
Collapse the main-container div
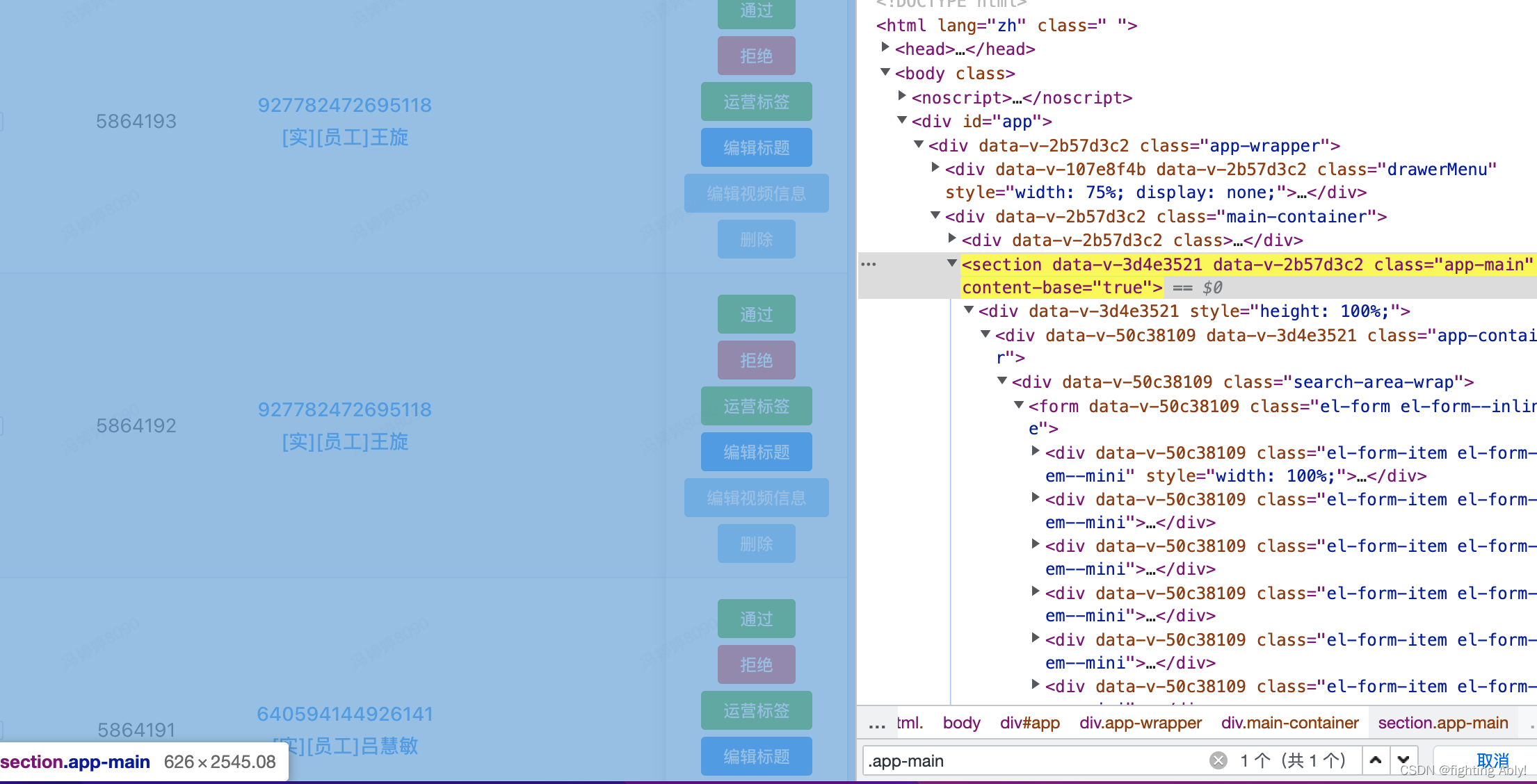[935, 215]
